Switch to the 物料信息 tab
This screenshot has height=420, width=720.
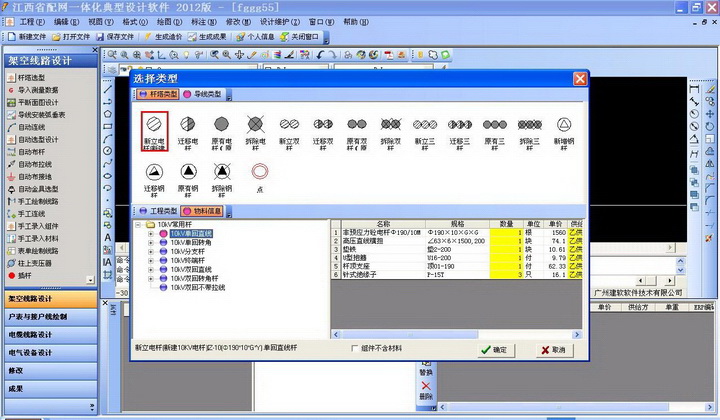pos(202,211)
